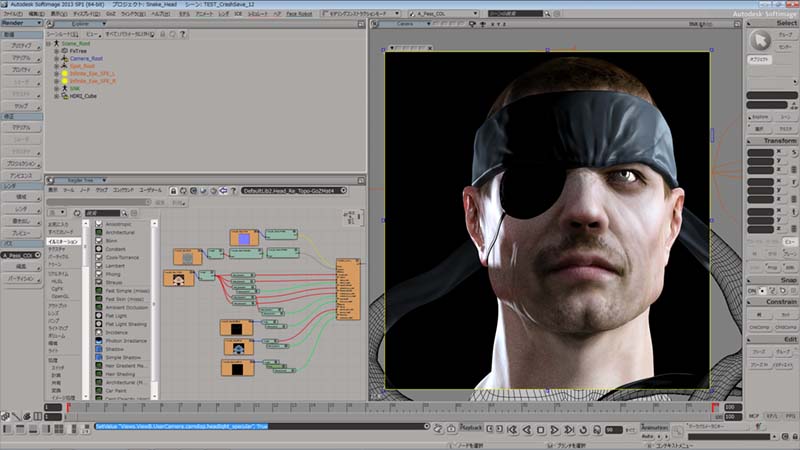Step back one frame in playback

coord(527,430)
